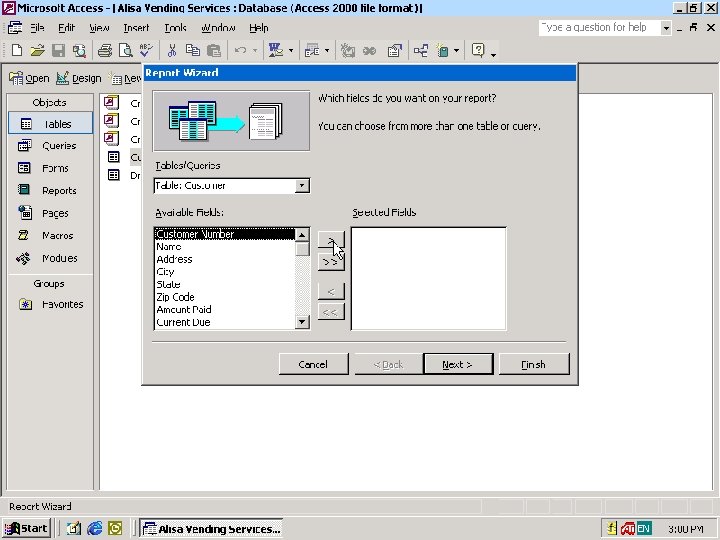Click the Type a question for help field
The width and height of the screenshot is (720, 540).
(x=600, y=28)
